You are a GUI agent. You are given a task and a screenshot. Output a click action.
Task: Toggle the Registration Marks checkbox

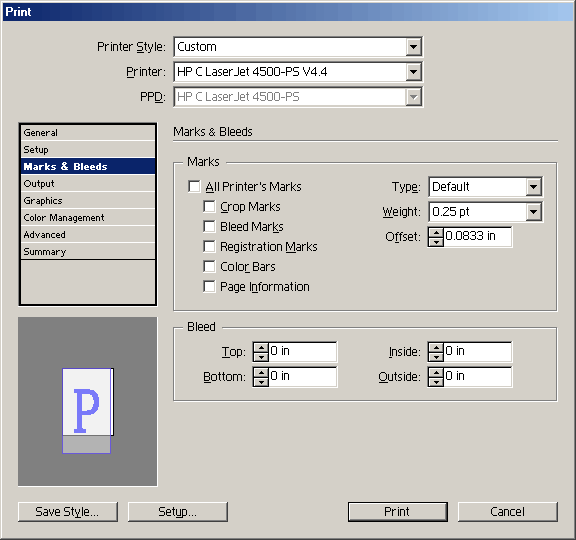[209, 246]
